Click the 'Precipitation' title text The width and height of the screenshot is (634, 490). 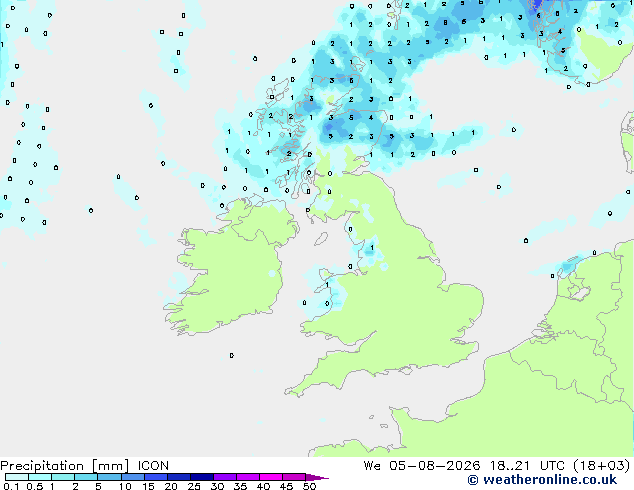pyautogui.click(x=42, y=466)
